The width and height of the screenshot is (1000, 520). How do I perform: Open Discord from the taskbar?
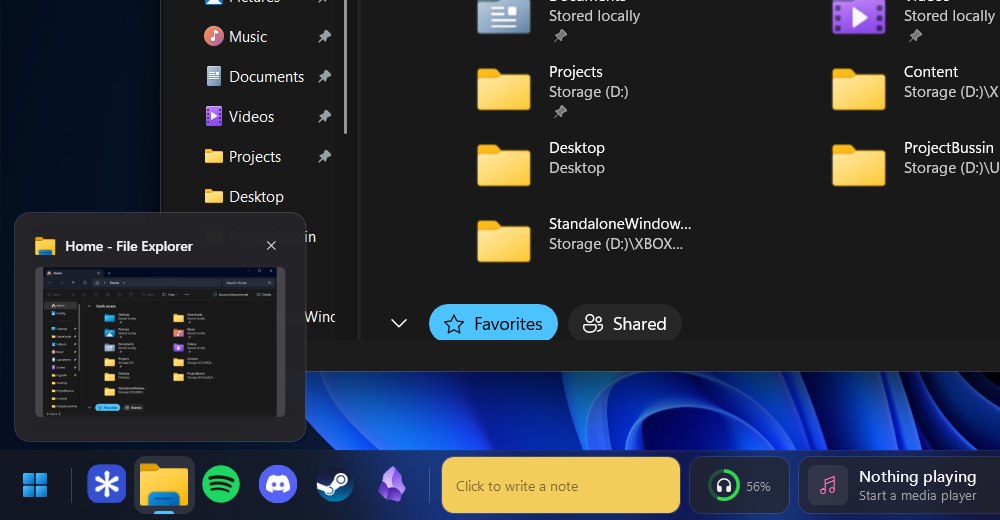coord(278,485)
